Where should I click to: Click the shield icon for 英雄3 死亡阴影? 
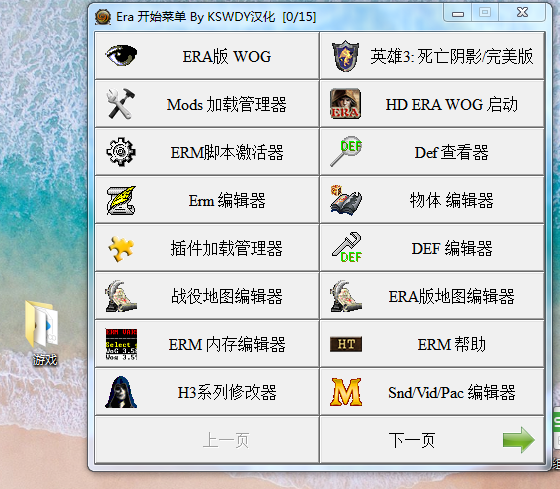coord(345,56)
